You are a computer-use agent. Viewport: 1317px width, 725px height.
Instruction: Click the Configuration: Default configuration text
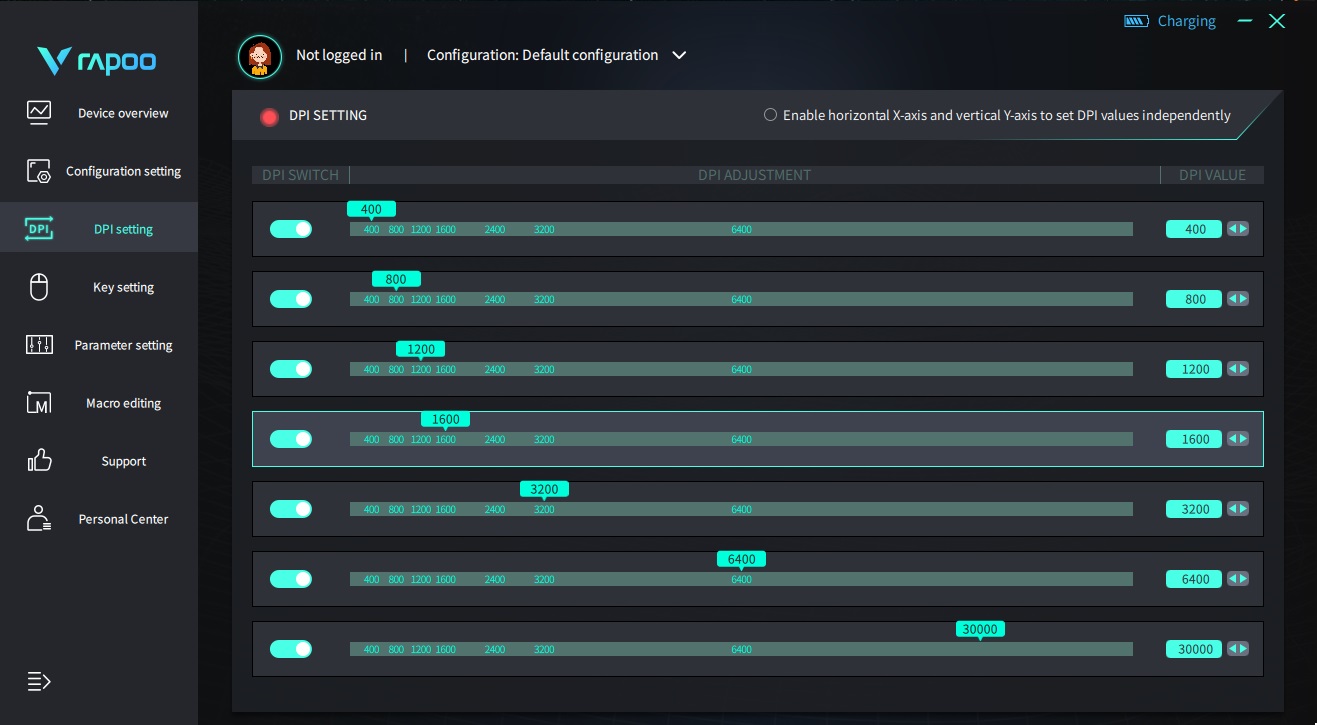point(542,55)
